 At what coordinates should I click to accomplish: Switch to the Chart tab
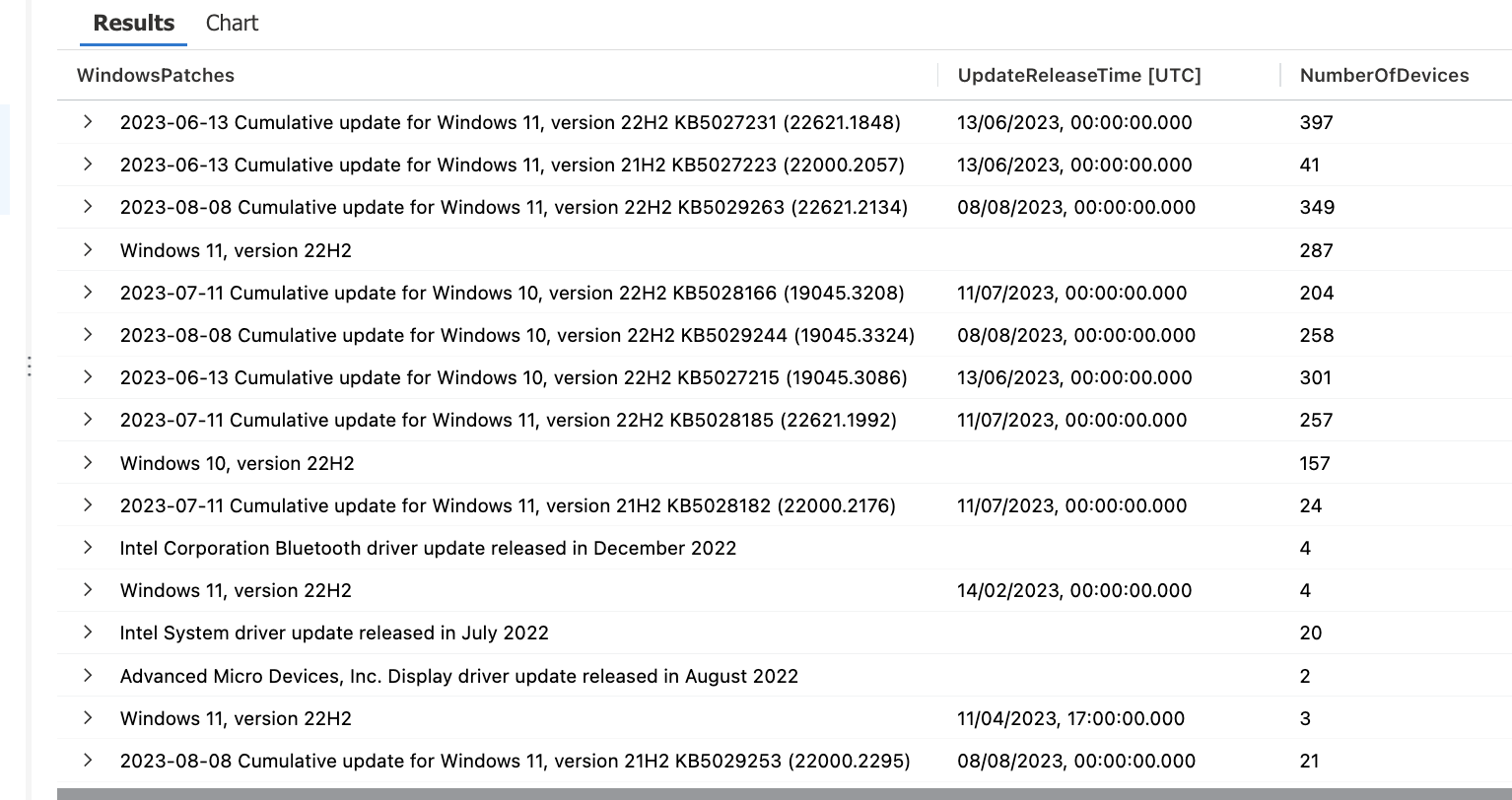click(231, 23)
